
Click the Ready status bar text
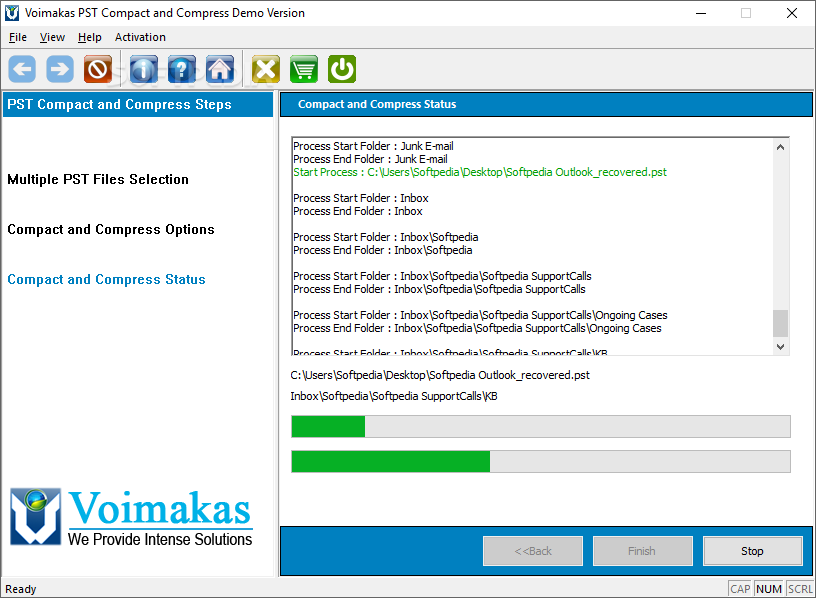click(x=21, y=589)
